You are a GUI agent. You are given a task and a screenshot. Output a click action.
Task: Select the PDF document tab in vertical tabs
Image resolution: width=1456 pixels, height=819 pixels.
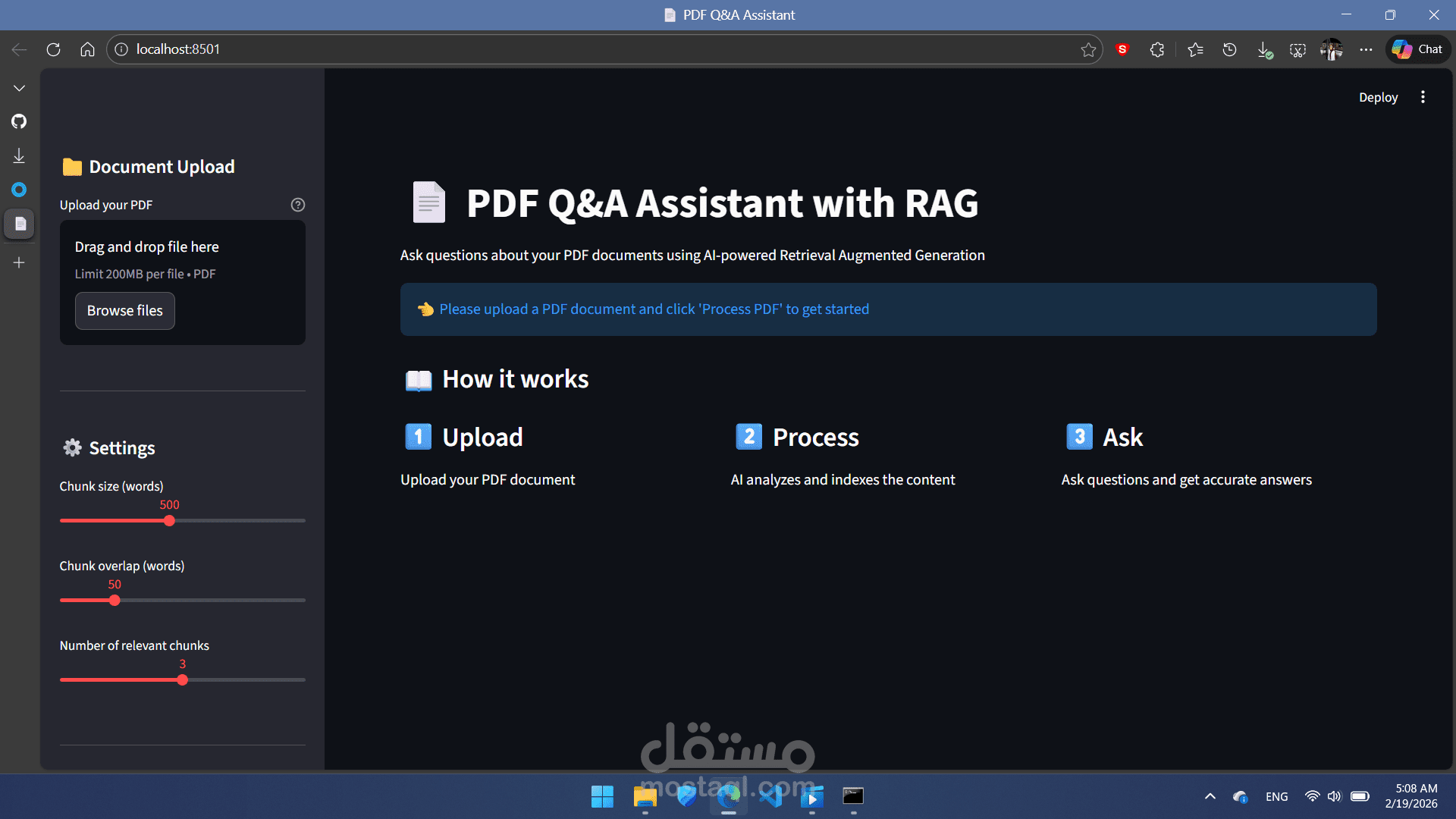(19, 224)
